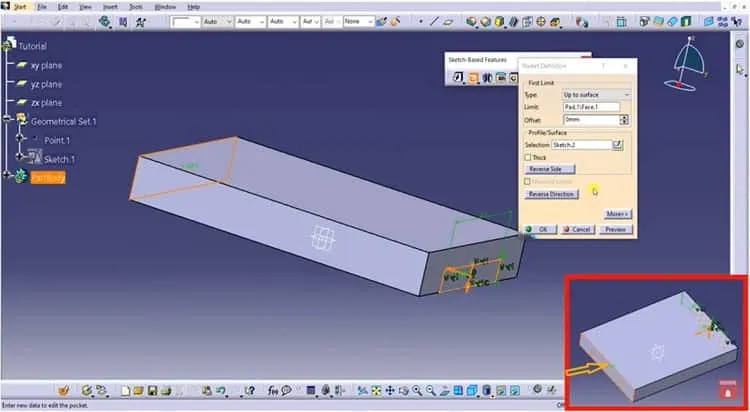Open the Formula f(x) tool

click(273, 391)
